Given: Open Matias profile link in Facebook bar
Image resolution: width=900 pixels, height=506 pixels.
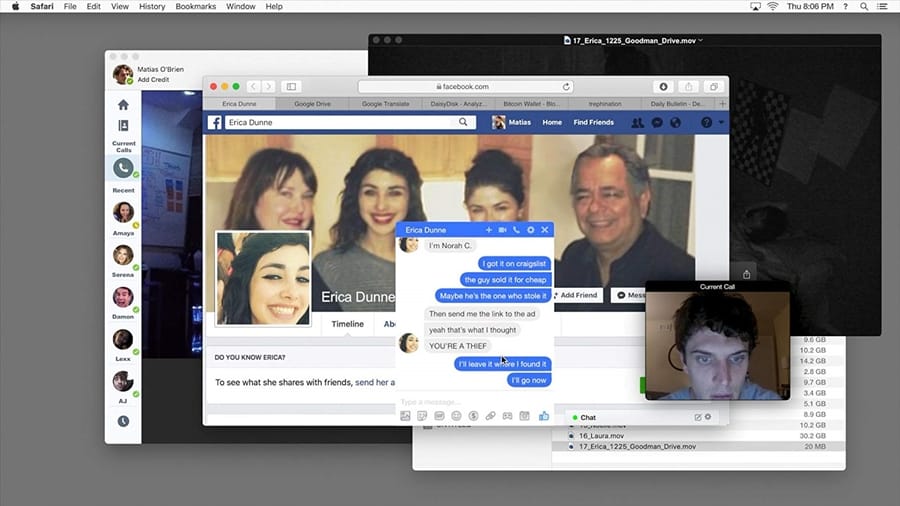Looking at the screenshot, I should pos(511,122).
